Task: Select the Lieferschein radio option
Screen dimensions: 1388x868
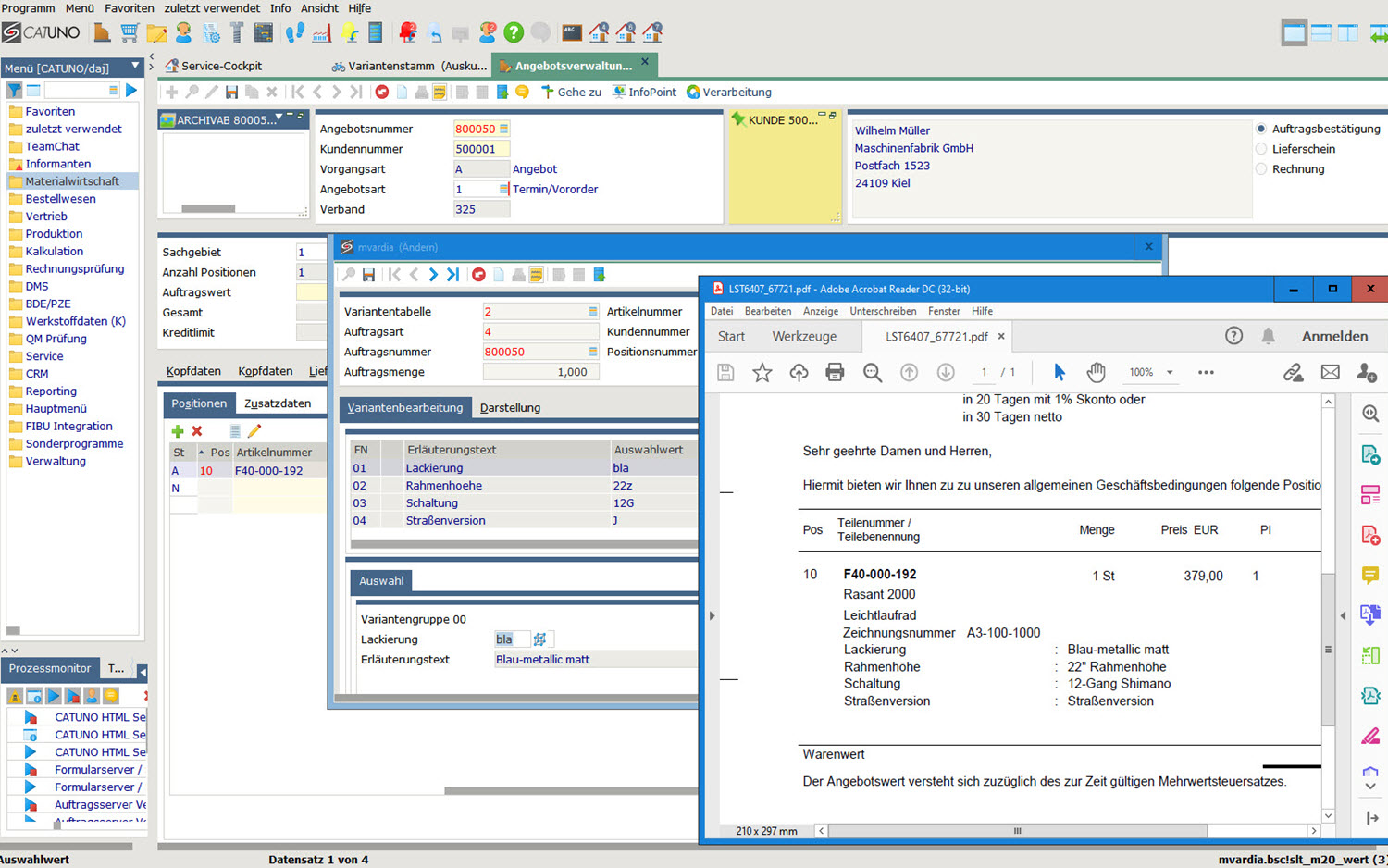Action: [x=1260, y=149]
